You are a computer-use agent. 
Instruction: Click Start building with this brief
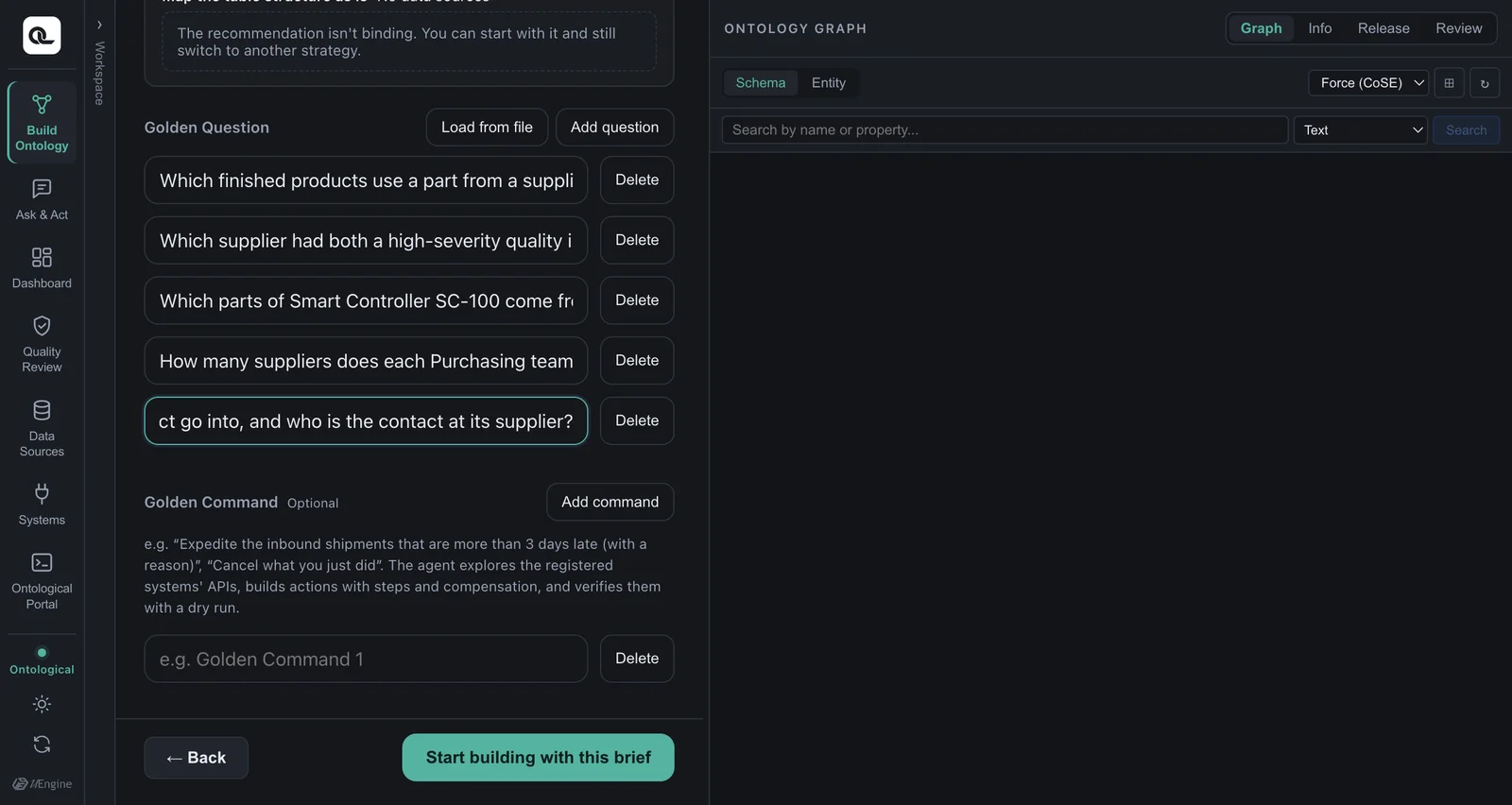(538, 758)
